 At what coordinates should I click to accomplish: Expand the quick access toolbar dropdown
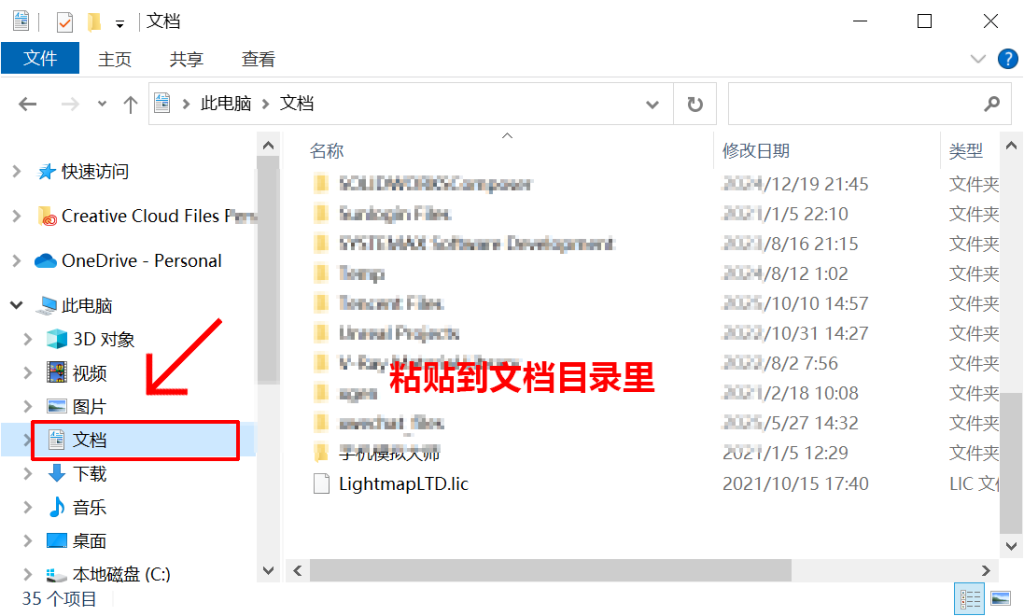click(120, 24)
